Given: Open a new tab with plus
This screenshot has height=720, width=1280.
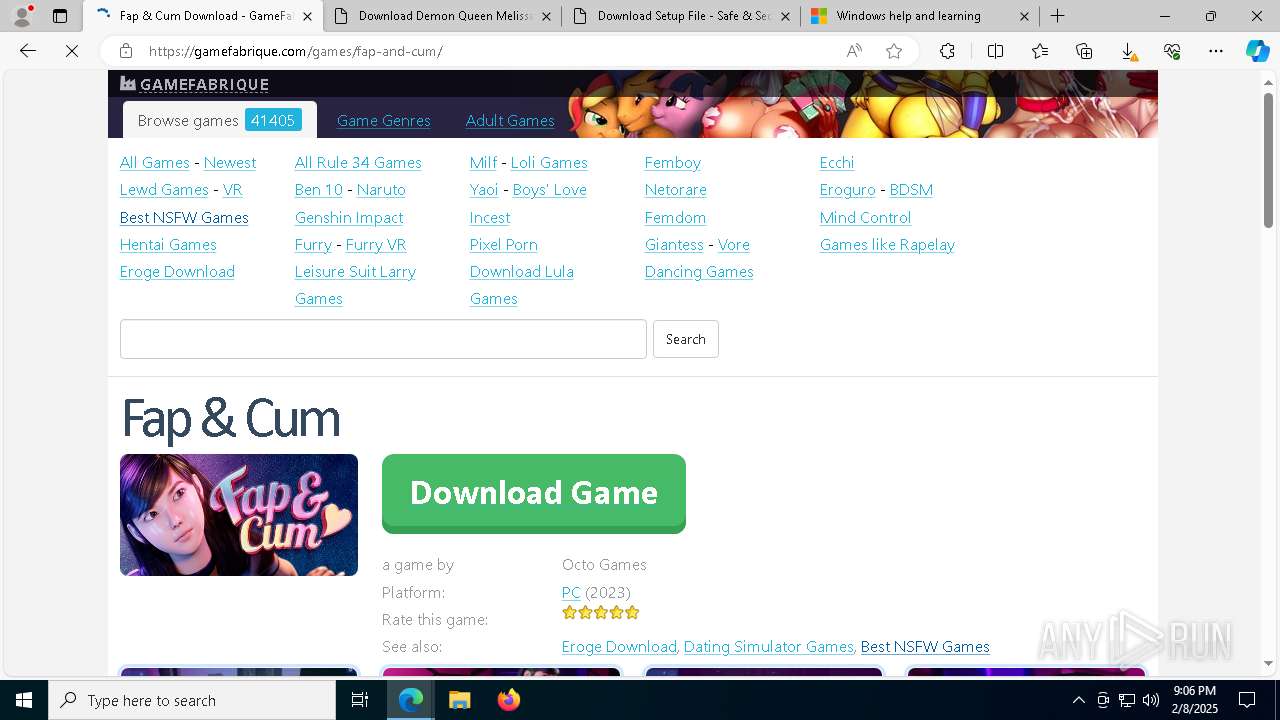Looking at the screenshot, I should point(1057,16).
